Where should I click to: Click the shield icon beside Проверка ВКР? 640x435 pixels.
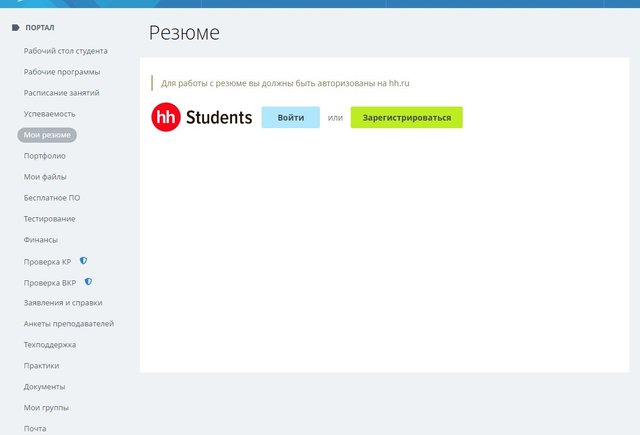[88, 282]
